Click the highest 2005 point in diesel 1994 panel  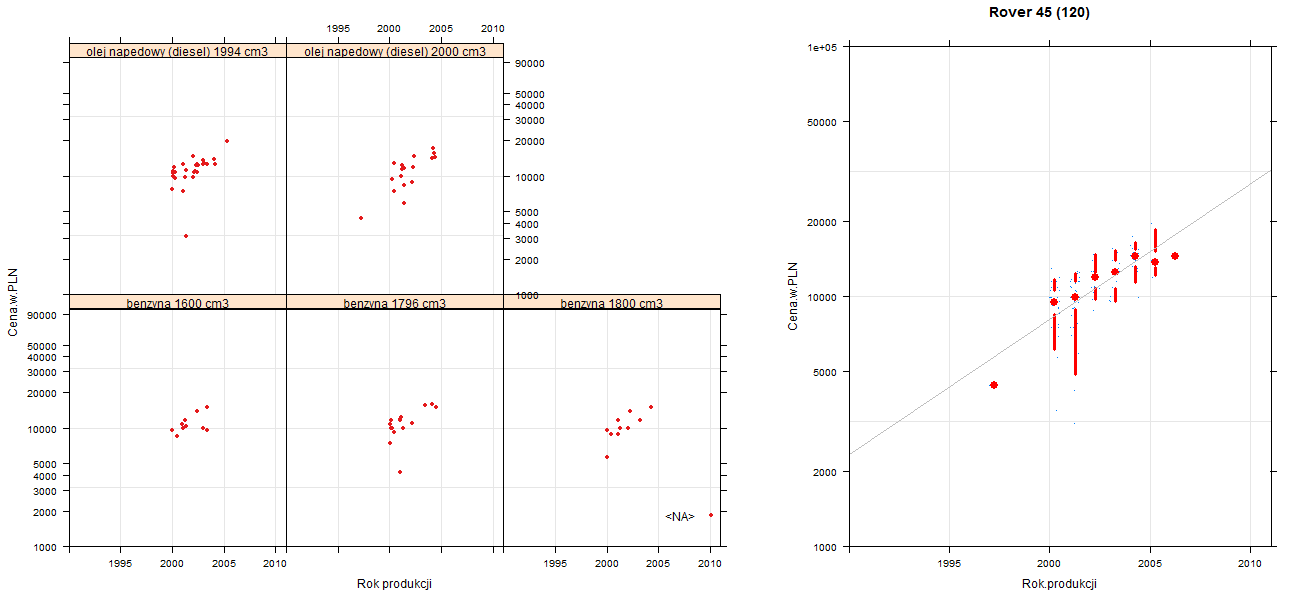click(x=227, y=141)
